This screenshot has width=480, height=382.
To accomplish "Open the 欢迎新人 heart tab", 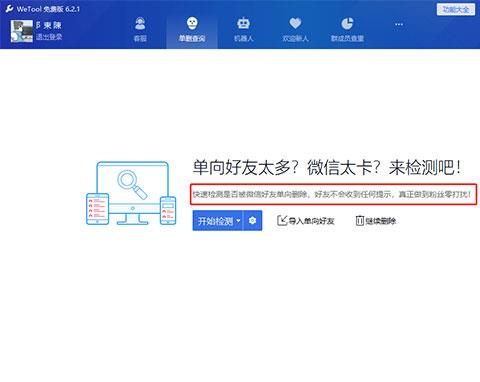I will [x=295, y=30].
